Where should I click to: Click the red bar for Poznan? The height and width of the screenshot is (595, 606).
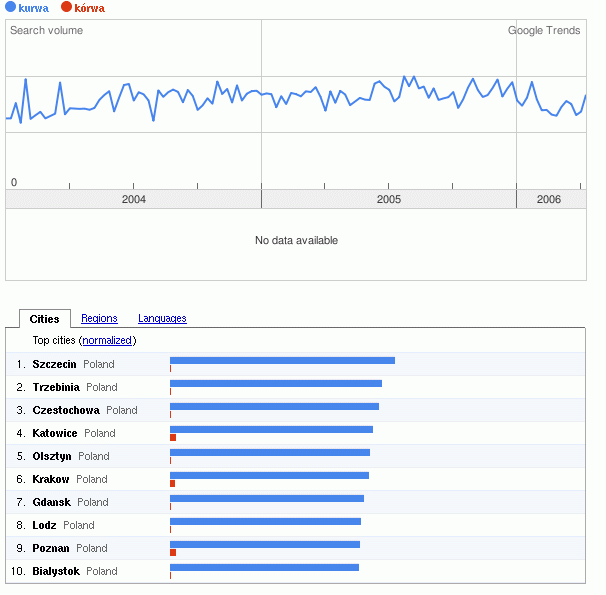click(173, 553)
